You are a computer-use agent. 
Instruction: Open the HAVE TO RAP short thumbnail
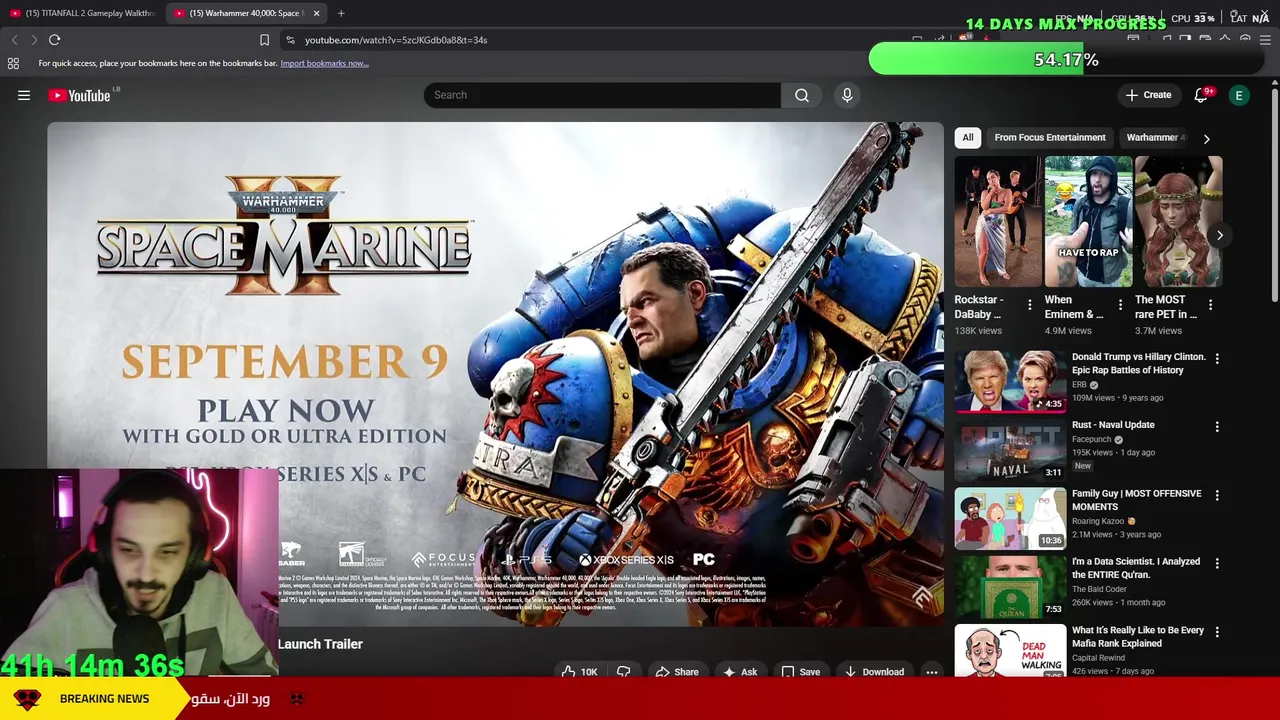click(1088, 222)
